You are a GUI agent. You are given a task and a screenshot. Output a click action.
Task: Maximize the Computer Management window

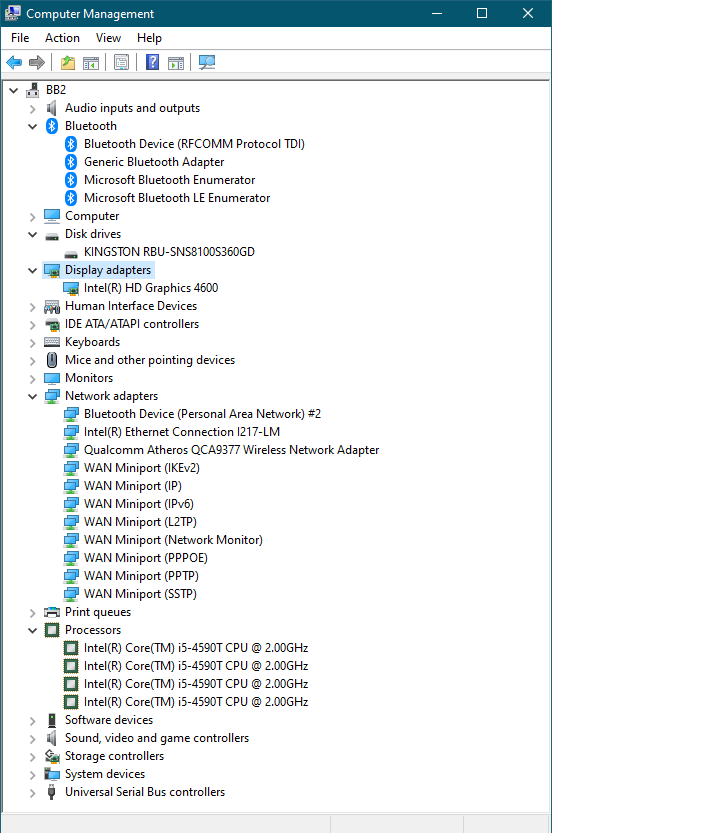(x=482, y=13)
